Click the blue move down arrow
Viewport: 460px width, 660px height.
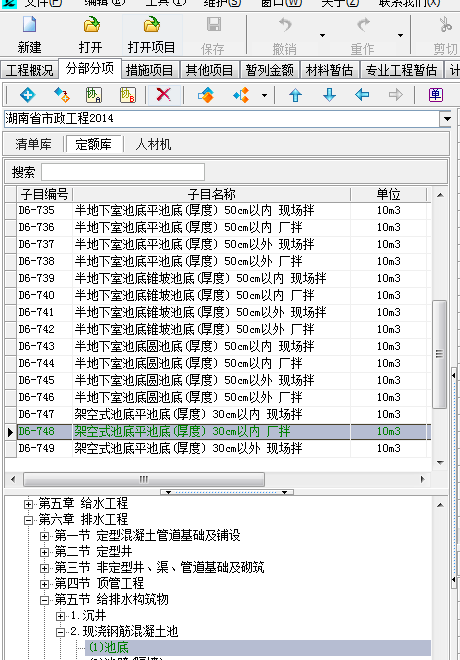[329, 95]
